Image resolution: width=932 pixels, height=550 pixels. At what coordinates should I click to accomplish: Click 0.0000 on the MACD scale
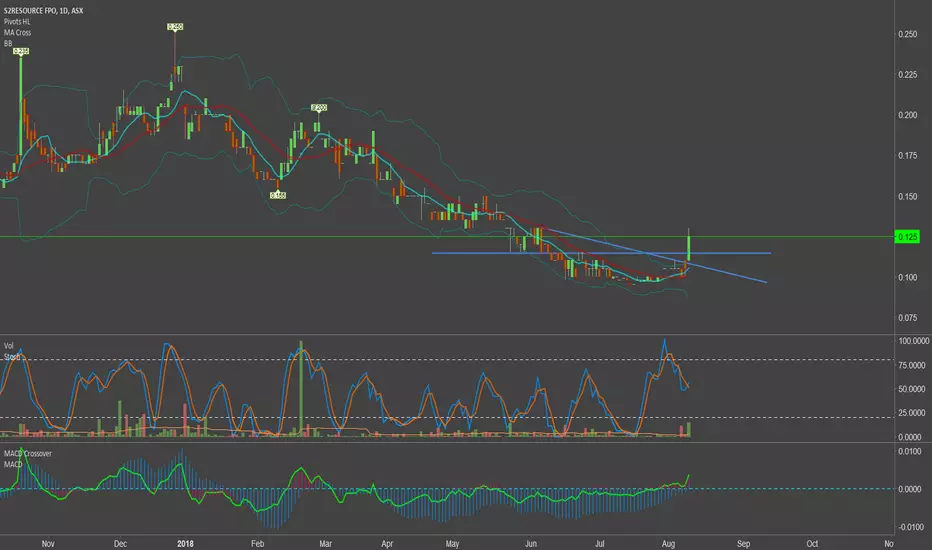910,489
